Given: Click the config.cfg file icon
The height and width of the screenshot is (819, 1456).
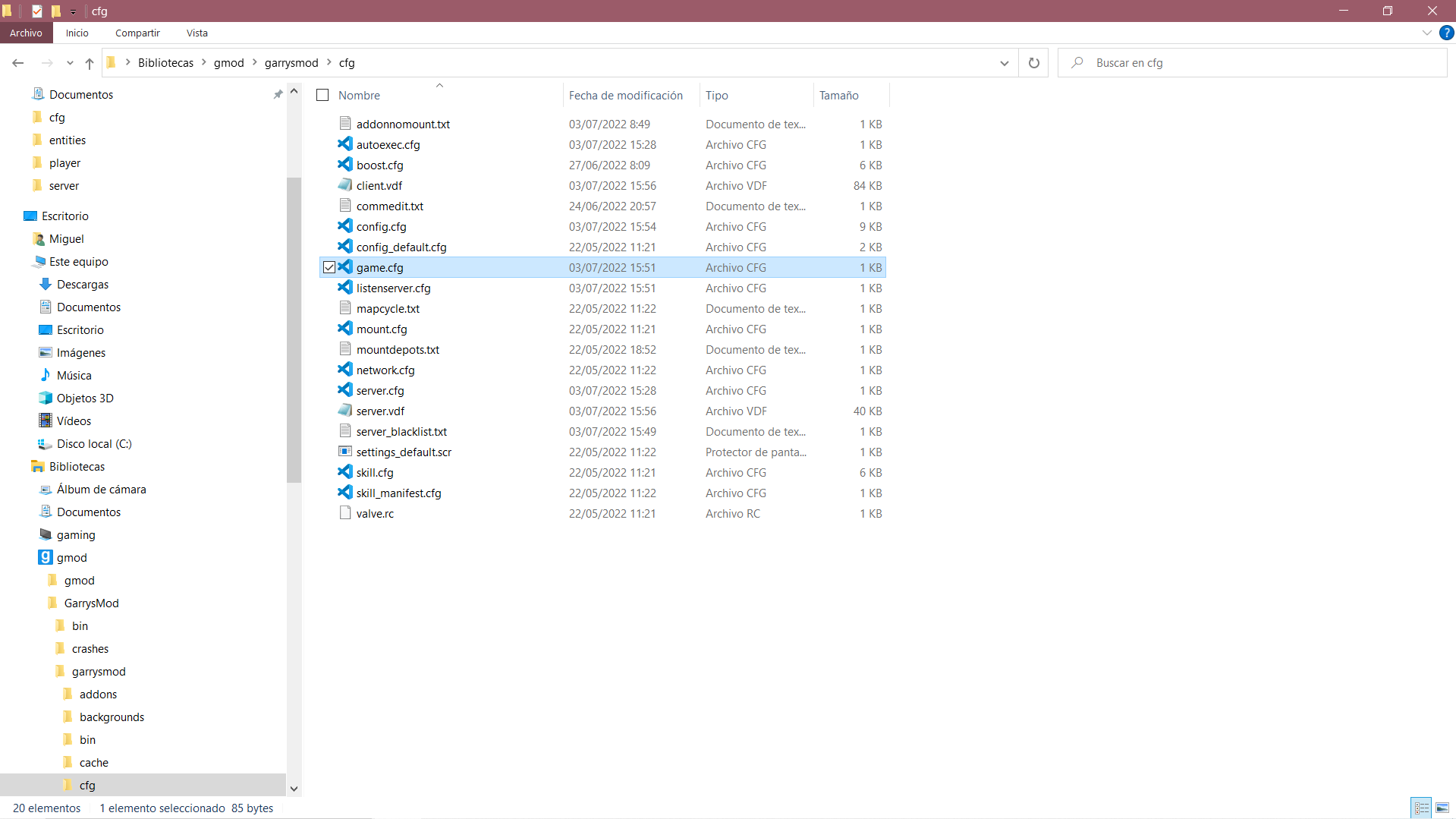Looking at the screenshot, I should (x=345, y=226).
